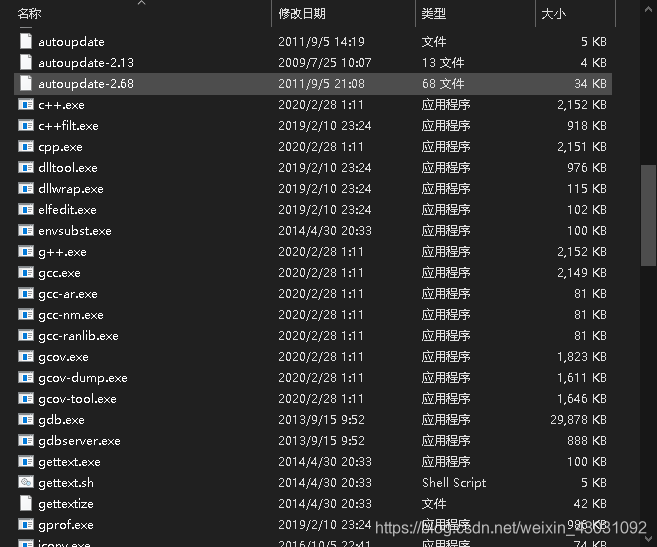Click the gcc-ar.exe application icon

point(26,293)
